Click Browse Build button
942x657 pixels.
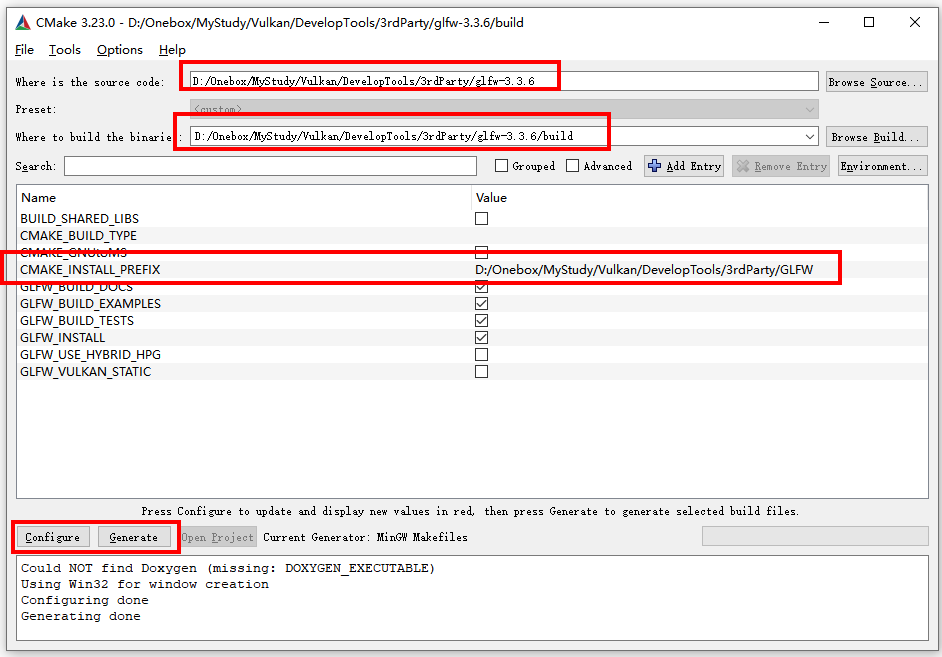click(x=877, y=137)
